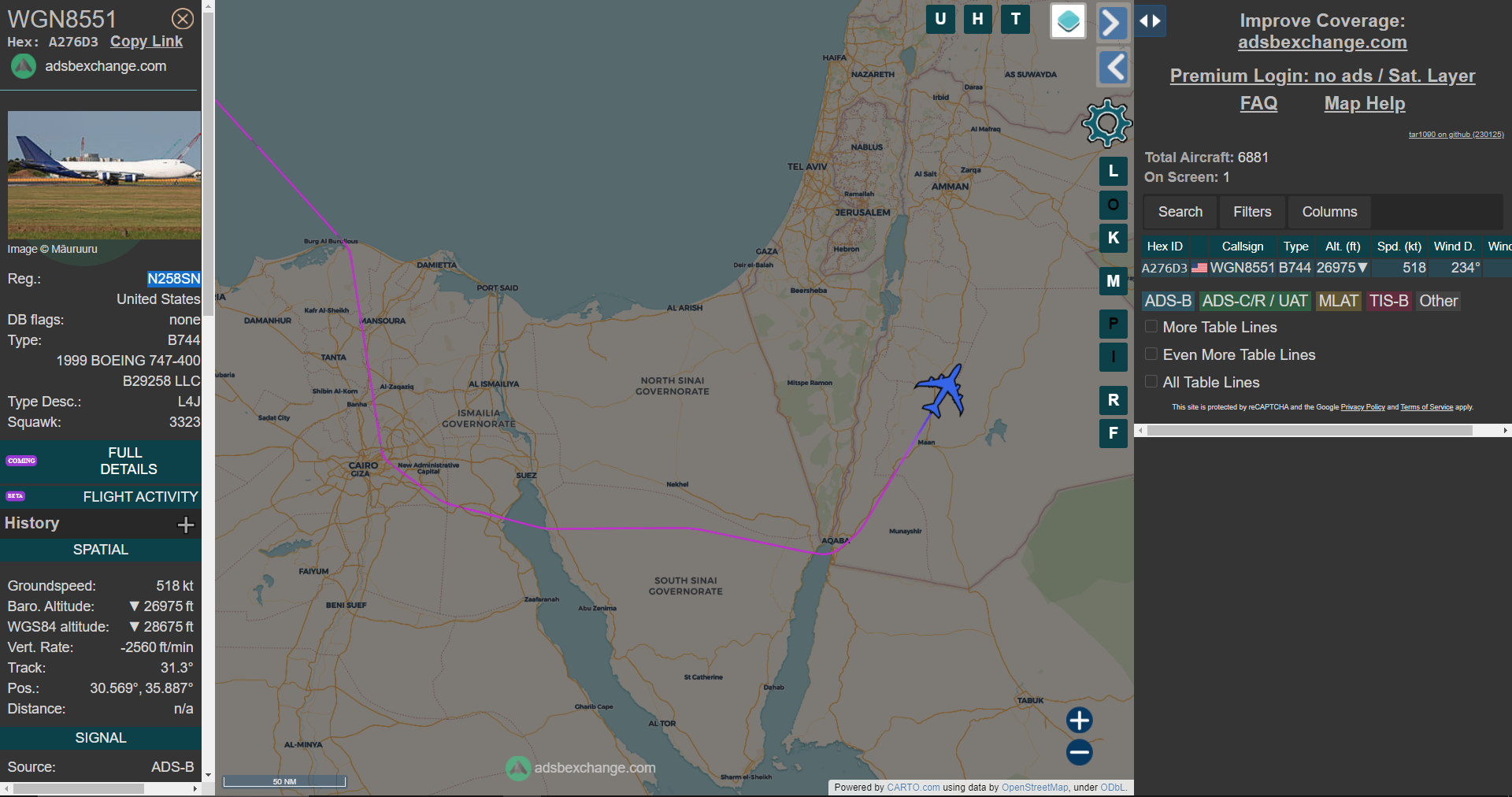Sort table by Wind D. column

[x=1454, y=247]
